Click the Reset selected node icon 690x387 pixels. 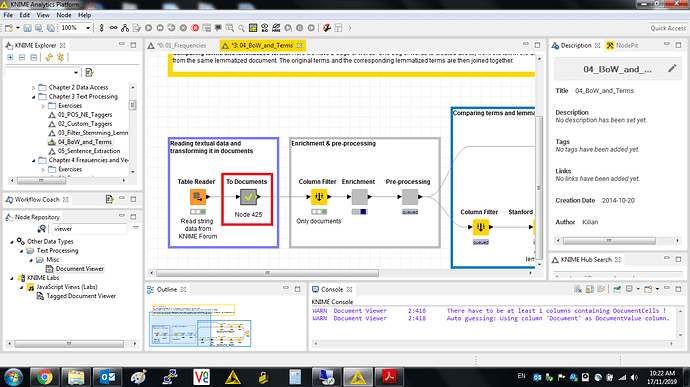[206, 28]
